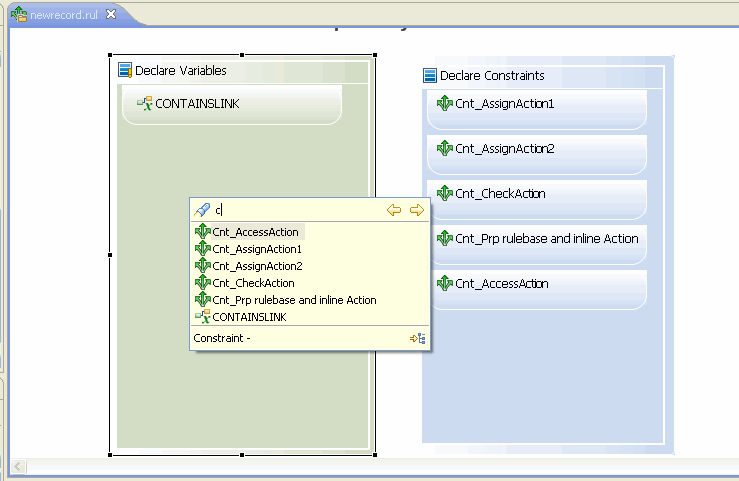Image resolution: width=739 pixels, height=481 pixels.
Task: Click the Cnt_Prp rulebase icon in popup list
Action: click(x=203, y=299)
